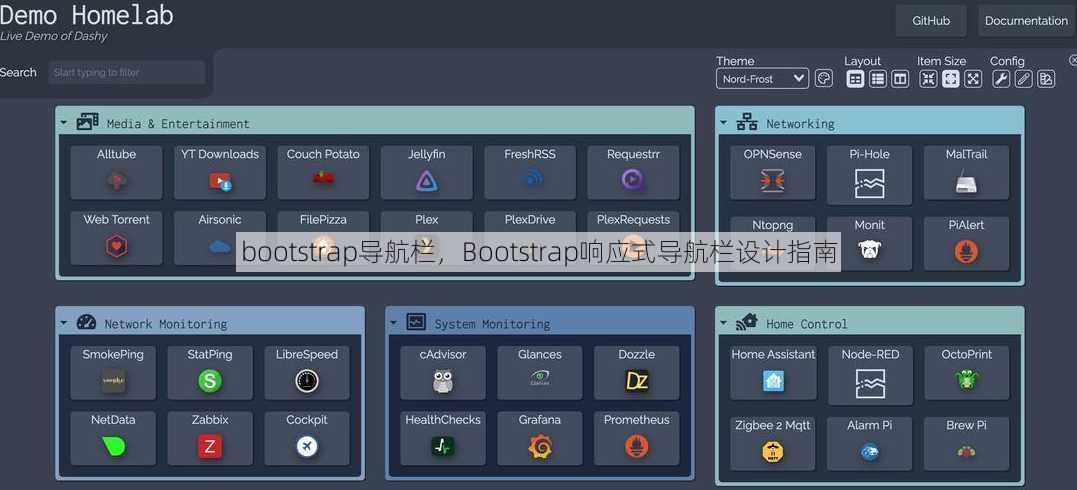Set item size to large
The image size is (1077, 490).
(973, 79)
